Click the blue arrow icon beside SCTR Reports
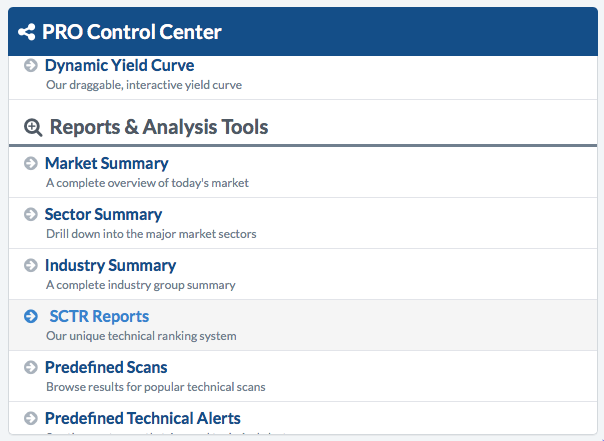Screen dimensions: 604x441 (x=31, y=317)
